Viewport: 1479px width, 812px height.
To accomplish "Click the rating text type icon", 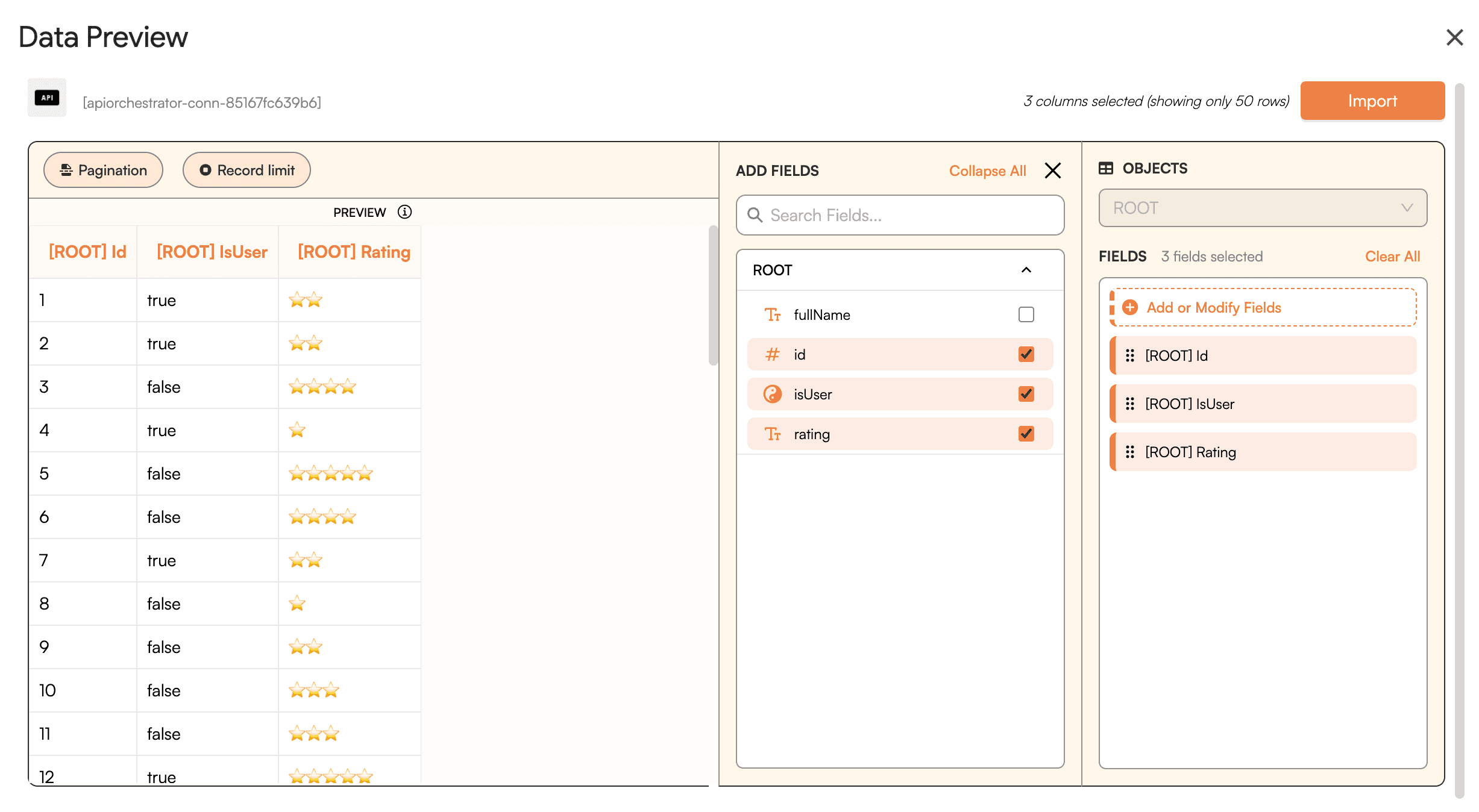I will (x=773, y=434).
